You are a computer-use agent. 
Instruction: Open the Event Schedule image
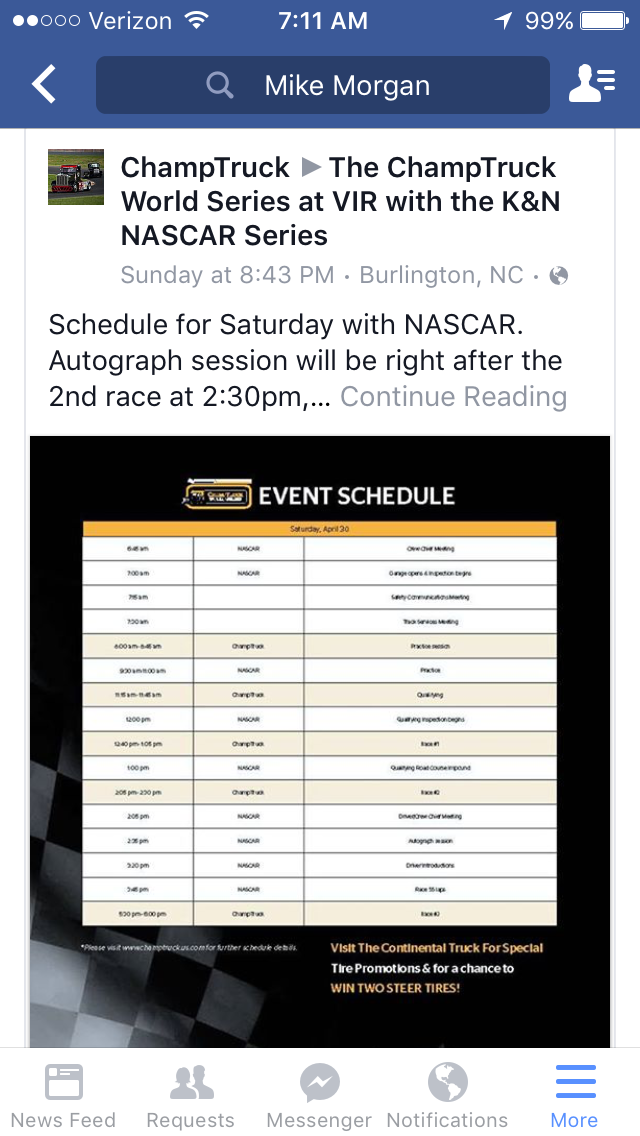coord(320,740)
